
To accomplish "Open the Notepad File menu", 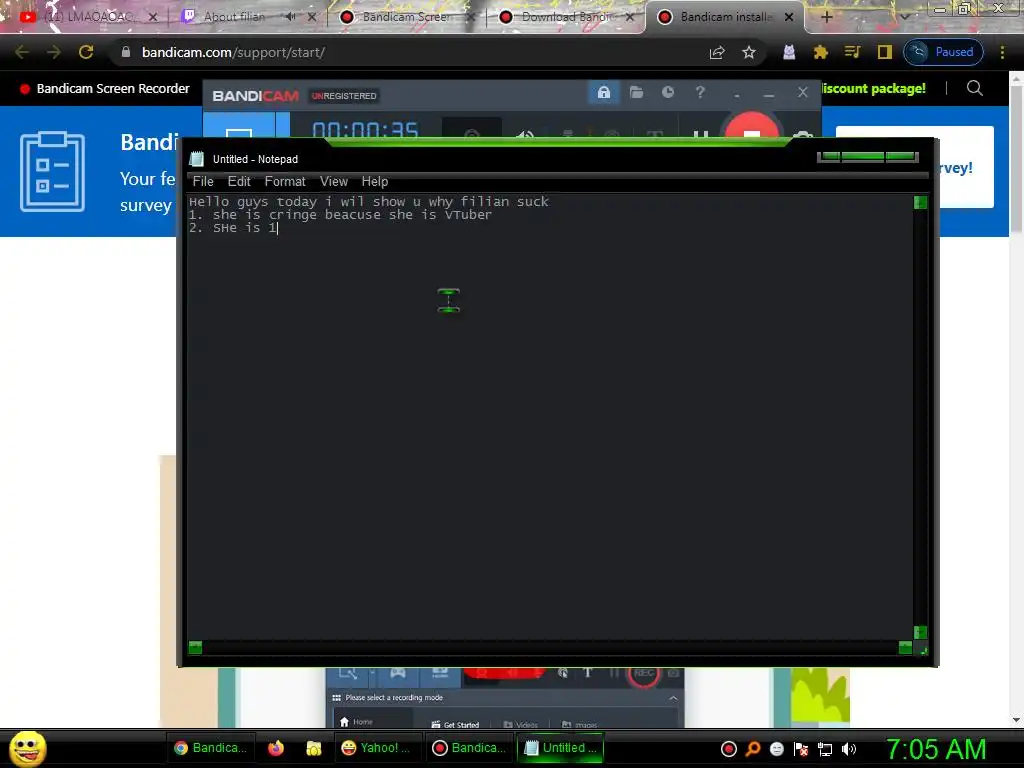I will coord(203,182).
